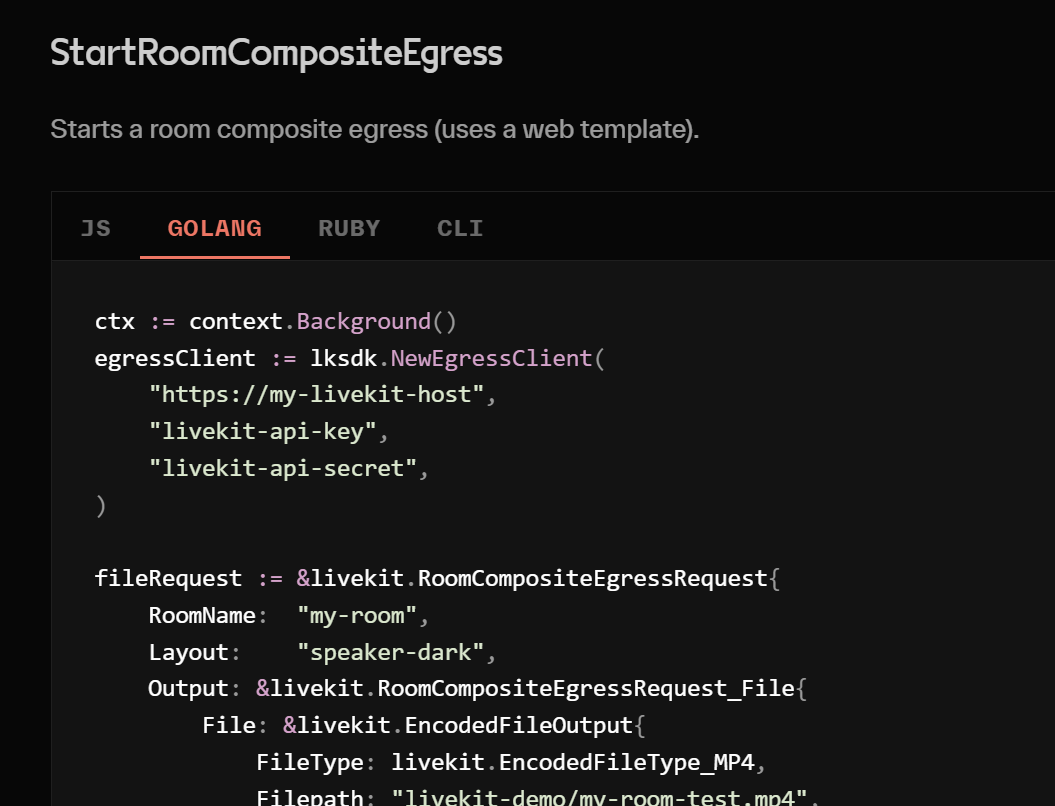The height and width of the screenshot is (806, 1055).
Task: Switch to the JS tab
Action: [x=95, y=228]
